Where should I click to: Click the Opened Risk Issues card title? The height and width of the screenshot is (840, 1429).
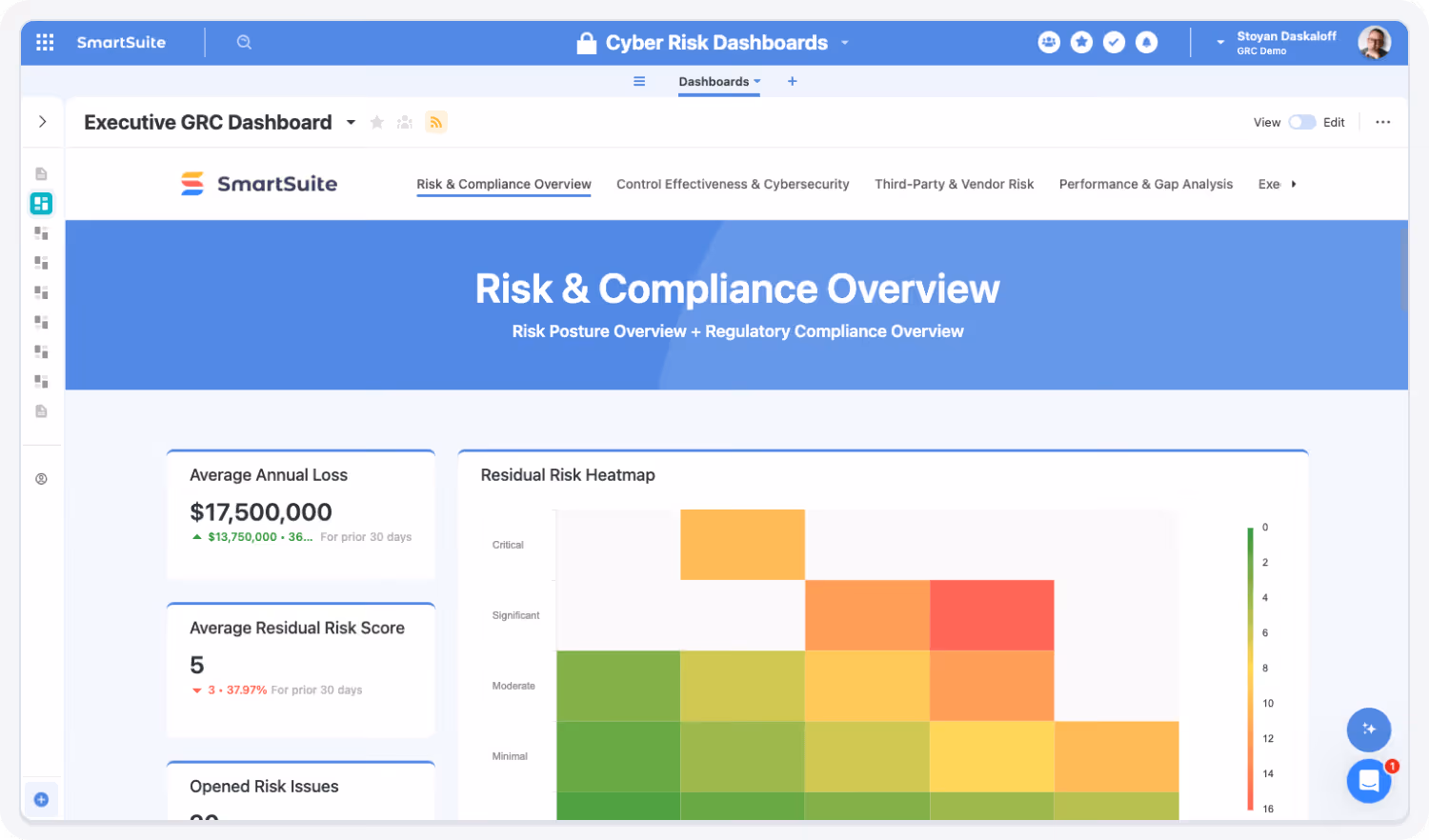tap(264, 787)
